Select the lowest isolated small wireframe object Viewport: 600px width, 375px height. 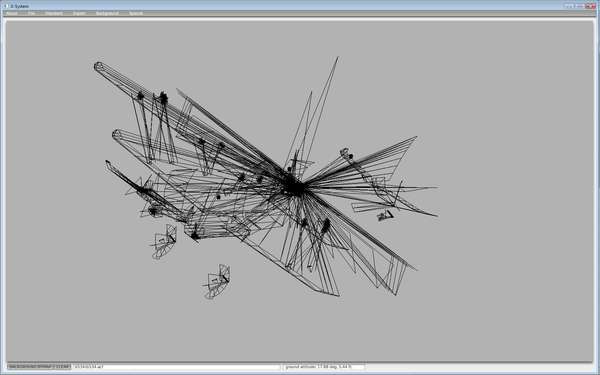217,282
